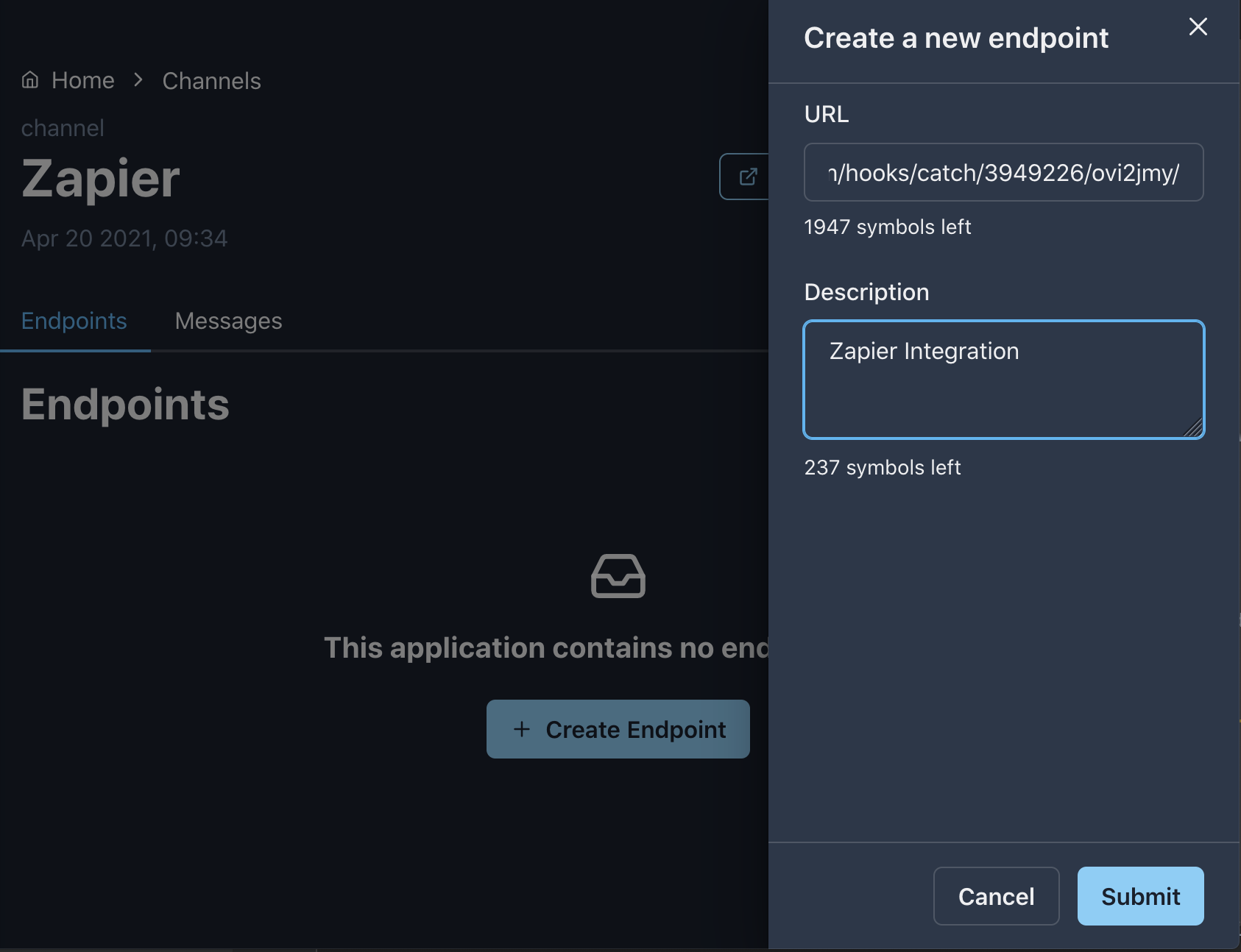Click the empty inbox icon
This screenshot has height=952, width=1241.
(x=618, y=575)
